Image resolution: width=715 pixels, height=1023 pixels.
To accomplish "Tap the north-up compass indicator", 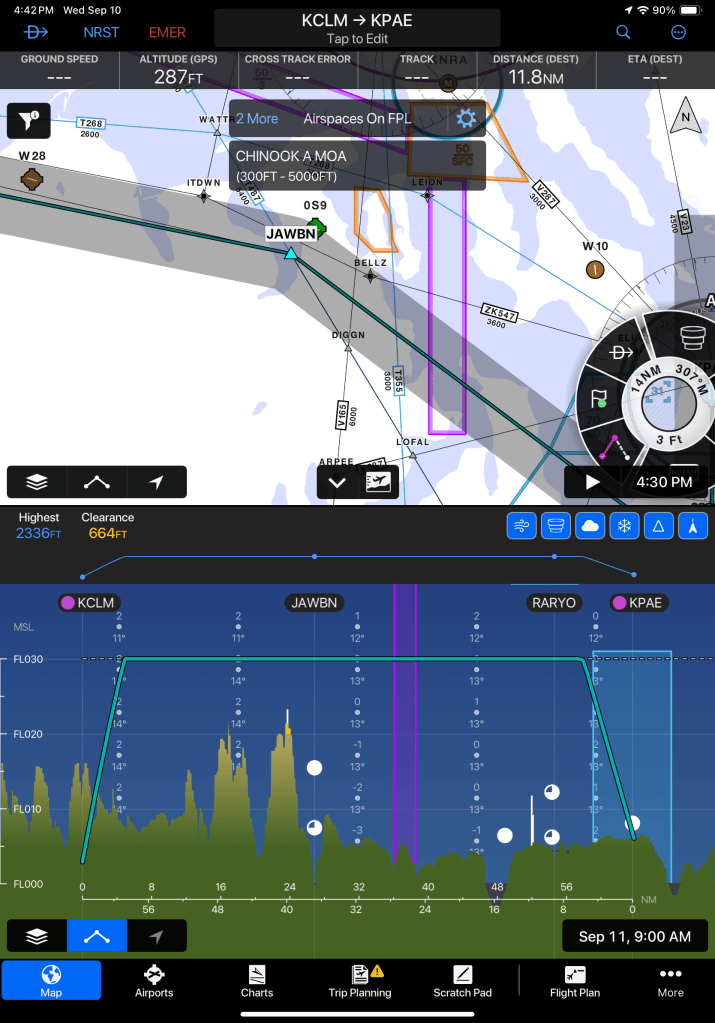I will (685, 117).
